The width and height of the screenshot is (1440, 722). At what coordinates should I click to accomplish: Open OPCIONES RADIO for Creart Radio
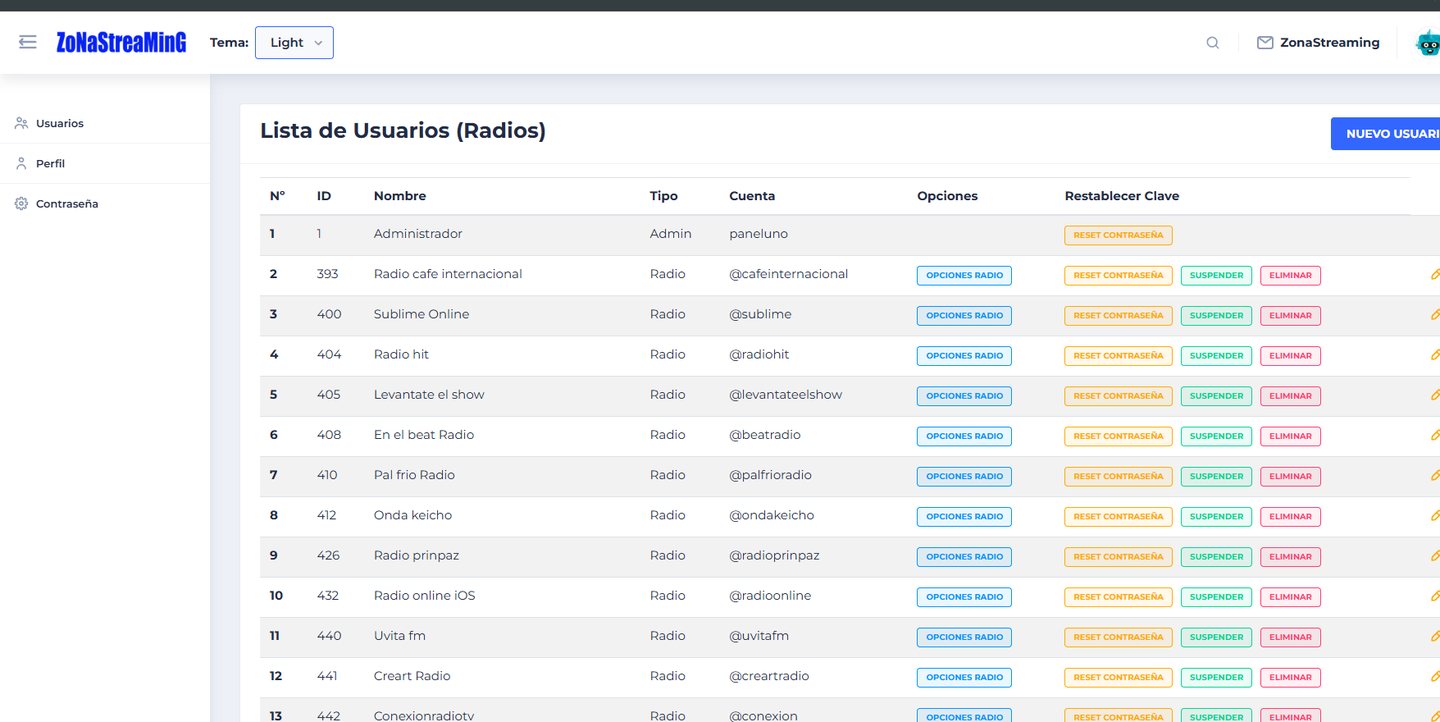coord(964,677)
